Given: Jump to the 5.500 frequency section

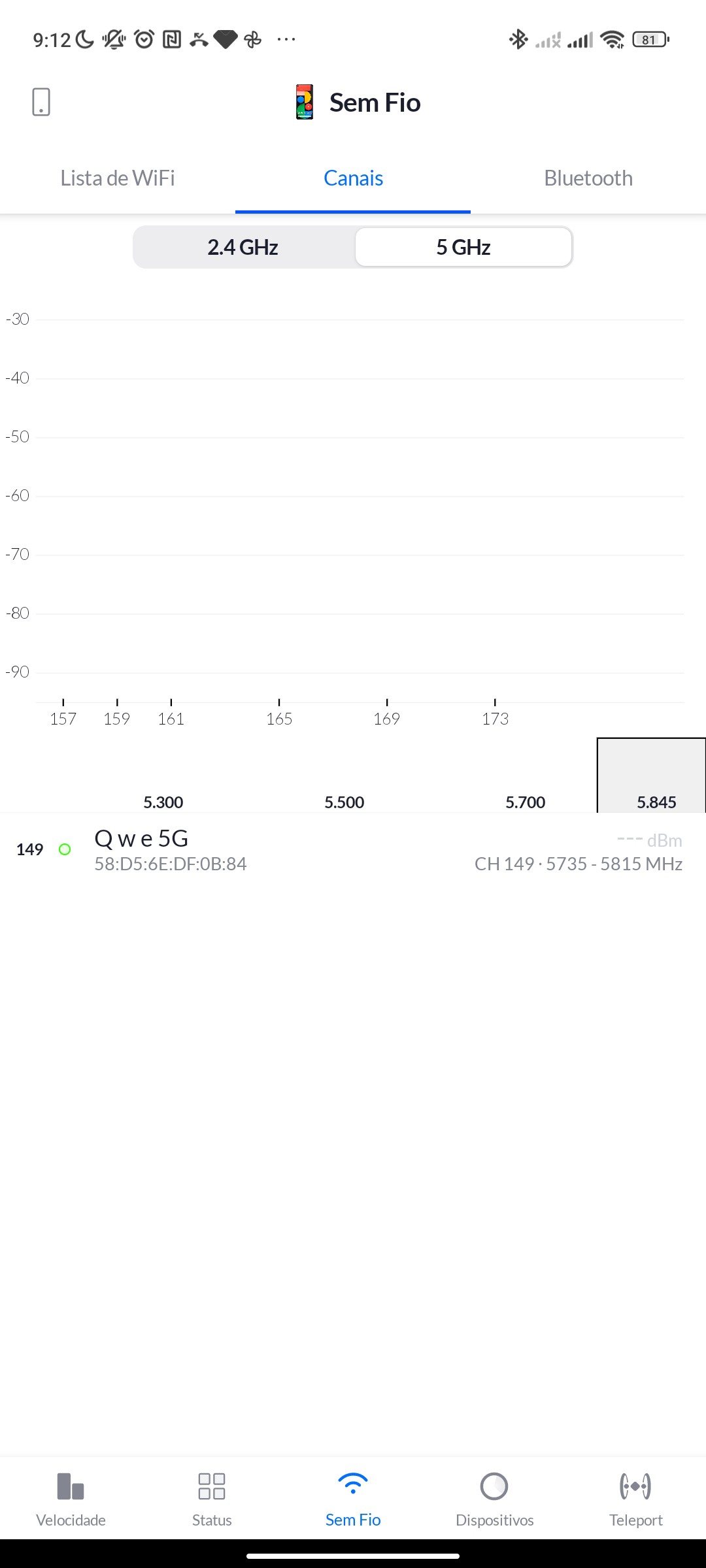Looking at the screenshot, I should (x=345, y=802).
